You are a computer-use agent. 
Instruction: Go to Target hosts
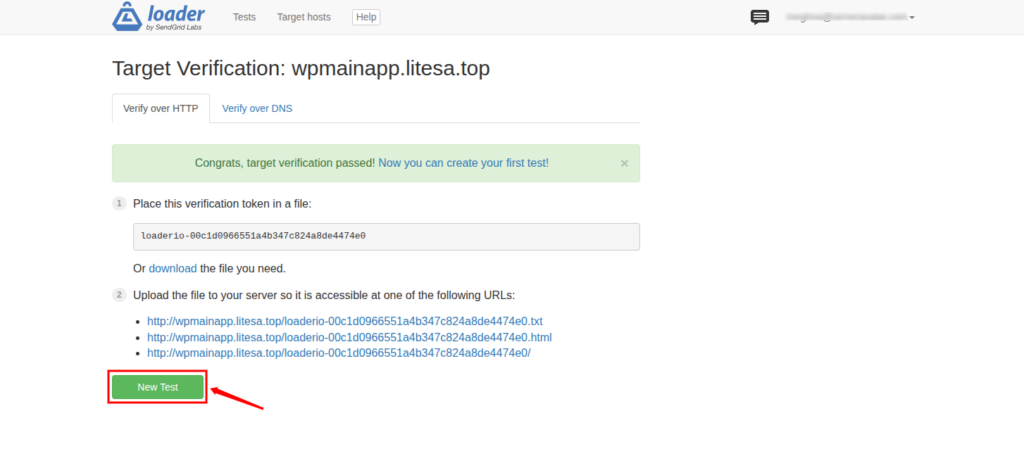[304, 17]
